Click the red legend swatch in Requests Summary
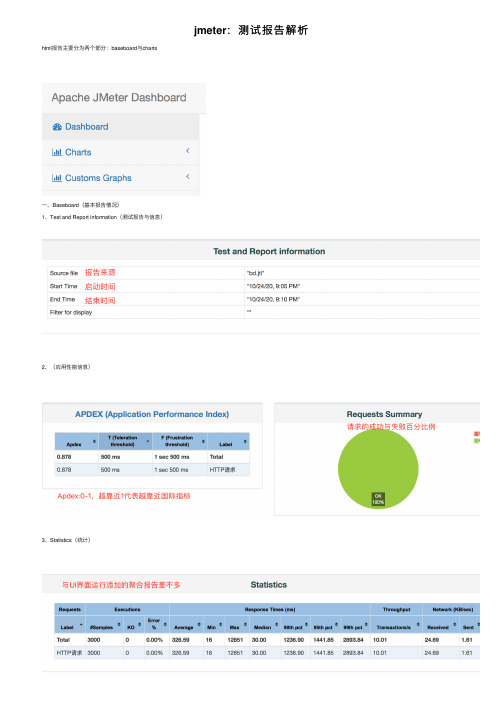This screenshot has width=504, height=713. [x=477, y=434]
